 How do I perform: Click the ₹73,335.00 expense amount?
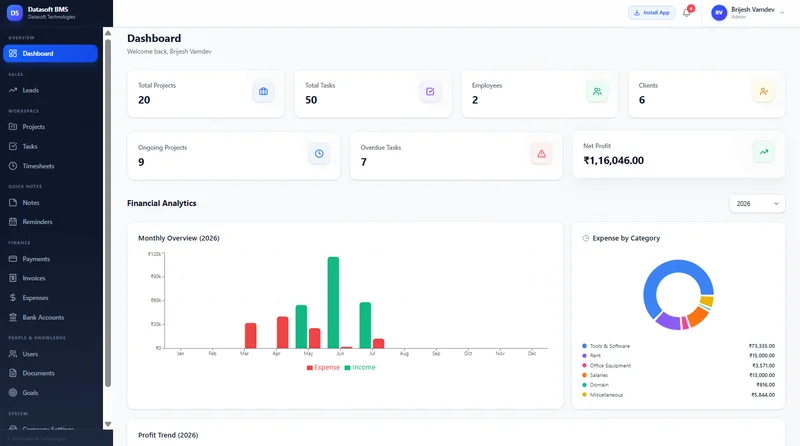[x=762, y=346]
